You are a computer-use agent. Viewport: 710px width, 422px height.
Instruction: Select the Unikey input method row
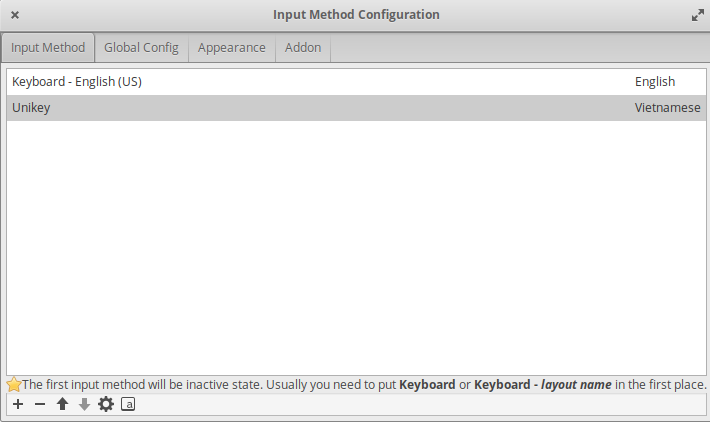pos(31,108)
